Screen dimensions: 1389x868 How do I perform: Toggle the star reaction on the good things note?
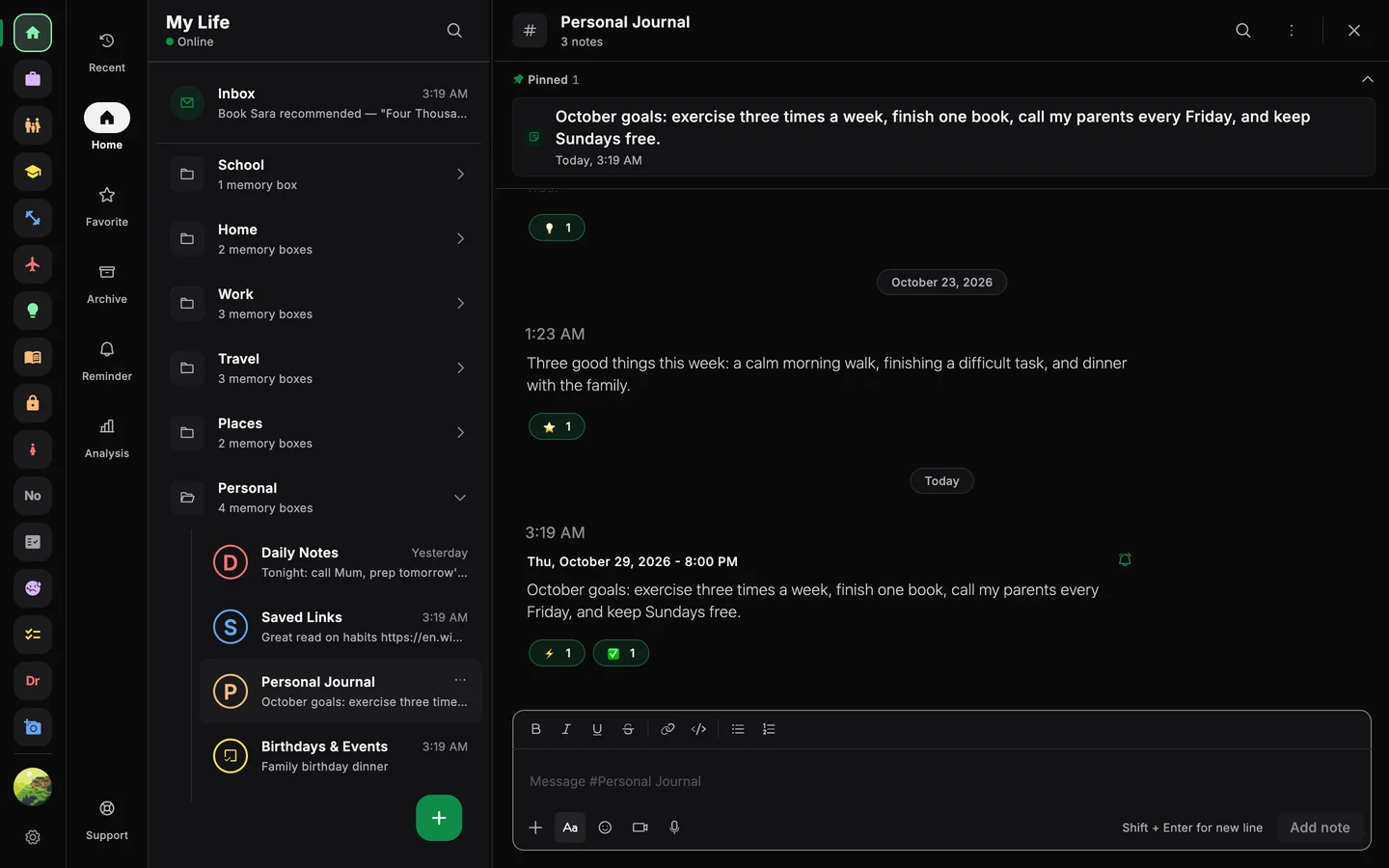point(557,426)
